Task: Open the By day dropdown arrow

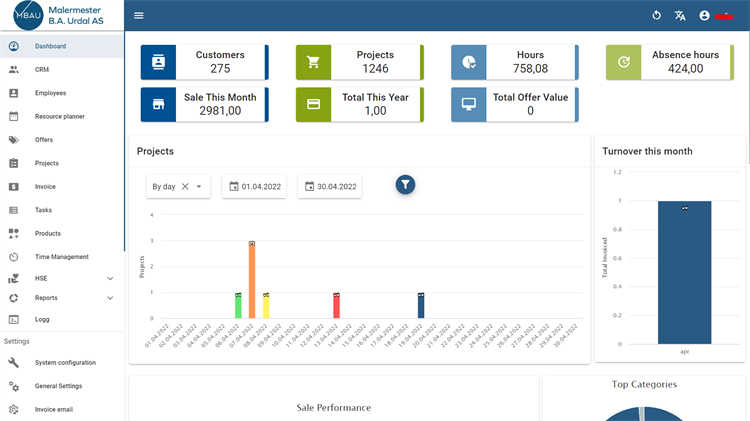Action: click(x=199, y=187)
